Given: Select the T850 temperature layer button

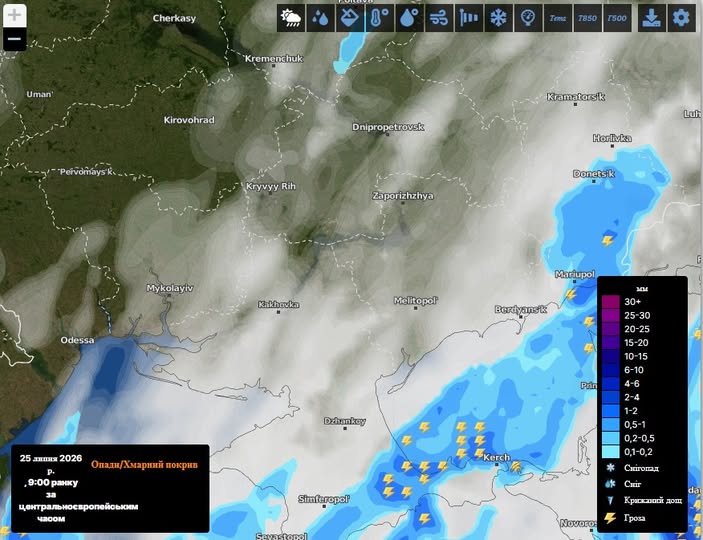Looking at the screenshot, I should [x=587, y=18].
